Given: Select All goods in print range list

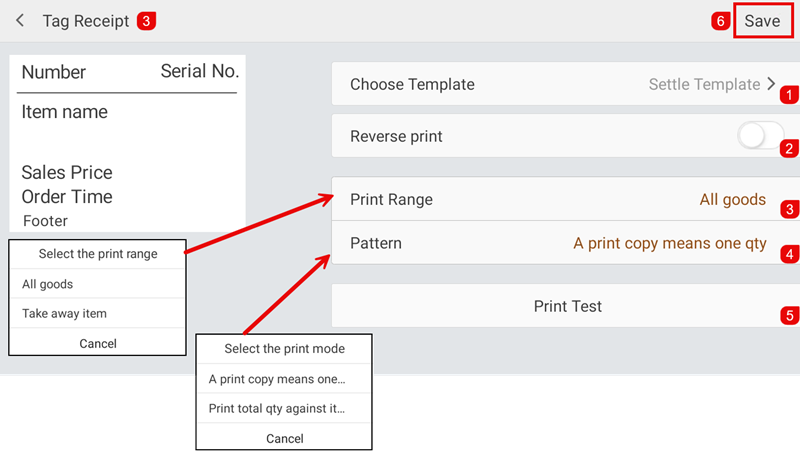Looking at the screenshot, I should (x=97, y=284).
